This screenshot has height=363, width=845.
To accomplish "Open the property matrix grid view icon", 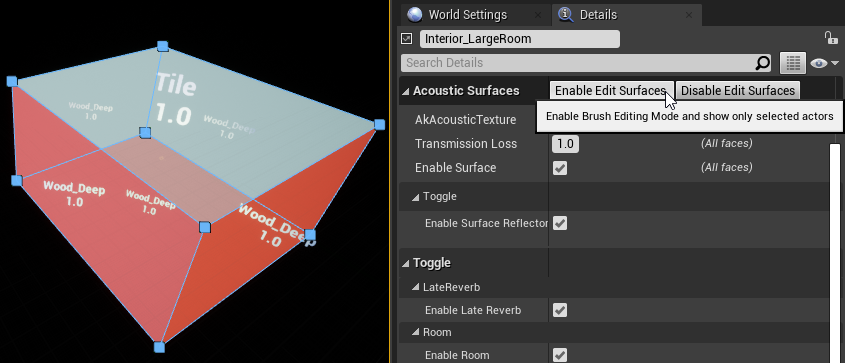I will coord(793,63).
